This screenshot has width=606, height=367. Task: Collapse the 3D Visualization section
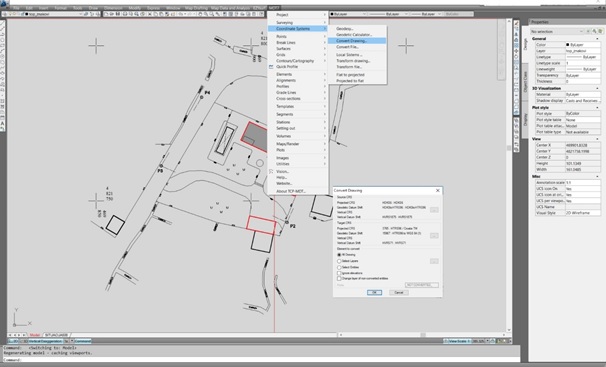(597, 88)
